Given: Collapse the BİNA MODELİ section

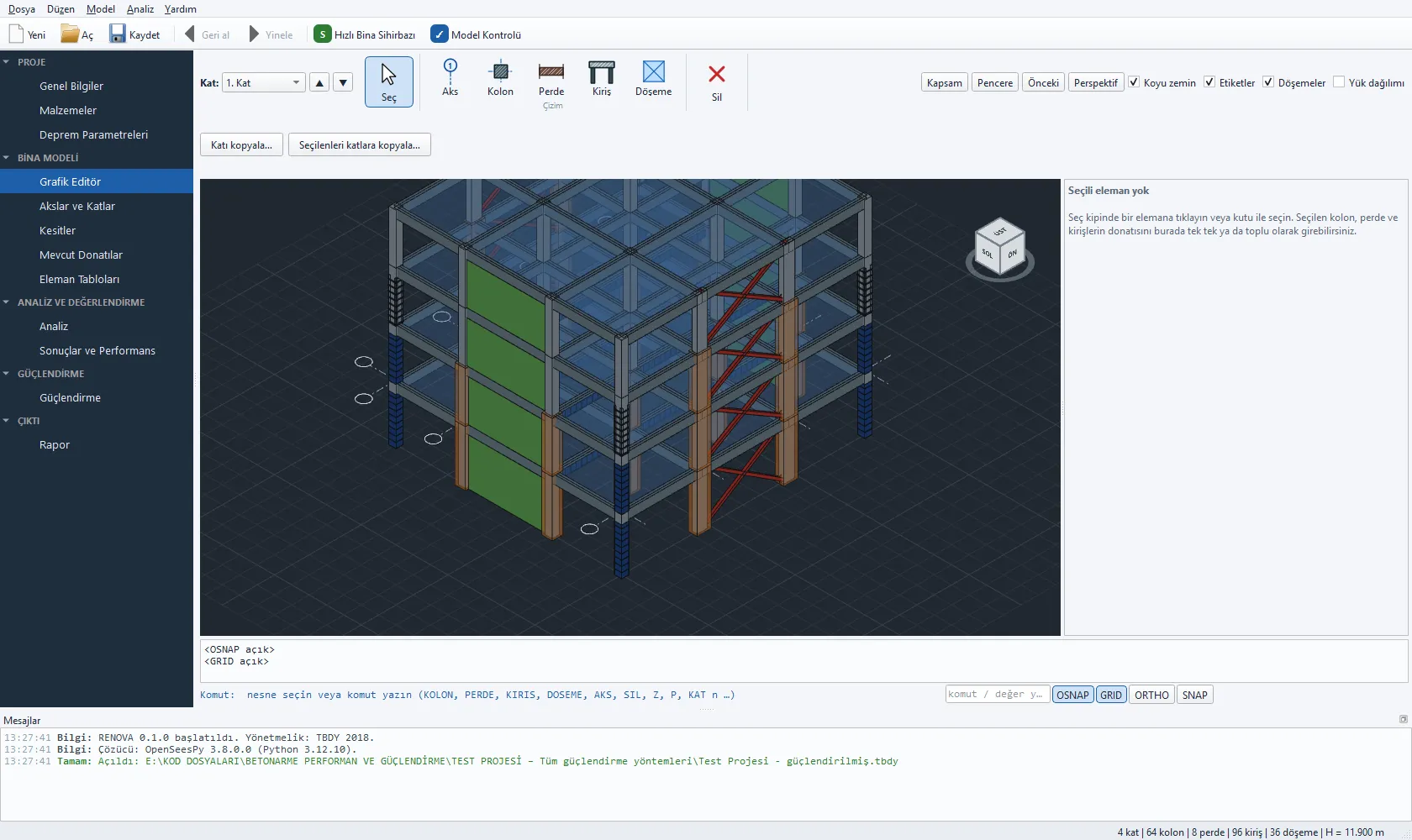Looking at the screenshot, I should pyautogui.click(x=7, y=158).
